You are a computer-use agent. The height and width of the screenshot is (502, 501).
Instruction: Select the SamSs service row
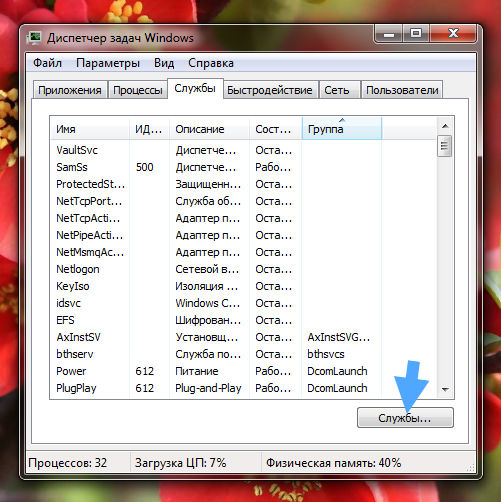point(242,167)
